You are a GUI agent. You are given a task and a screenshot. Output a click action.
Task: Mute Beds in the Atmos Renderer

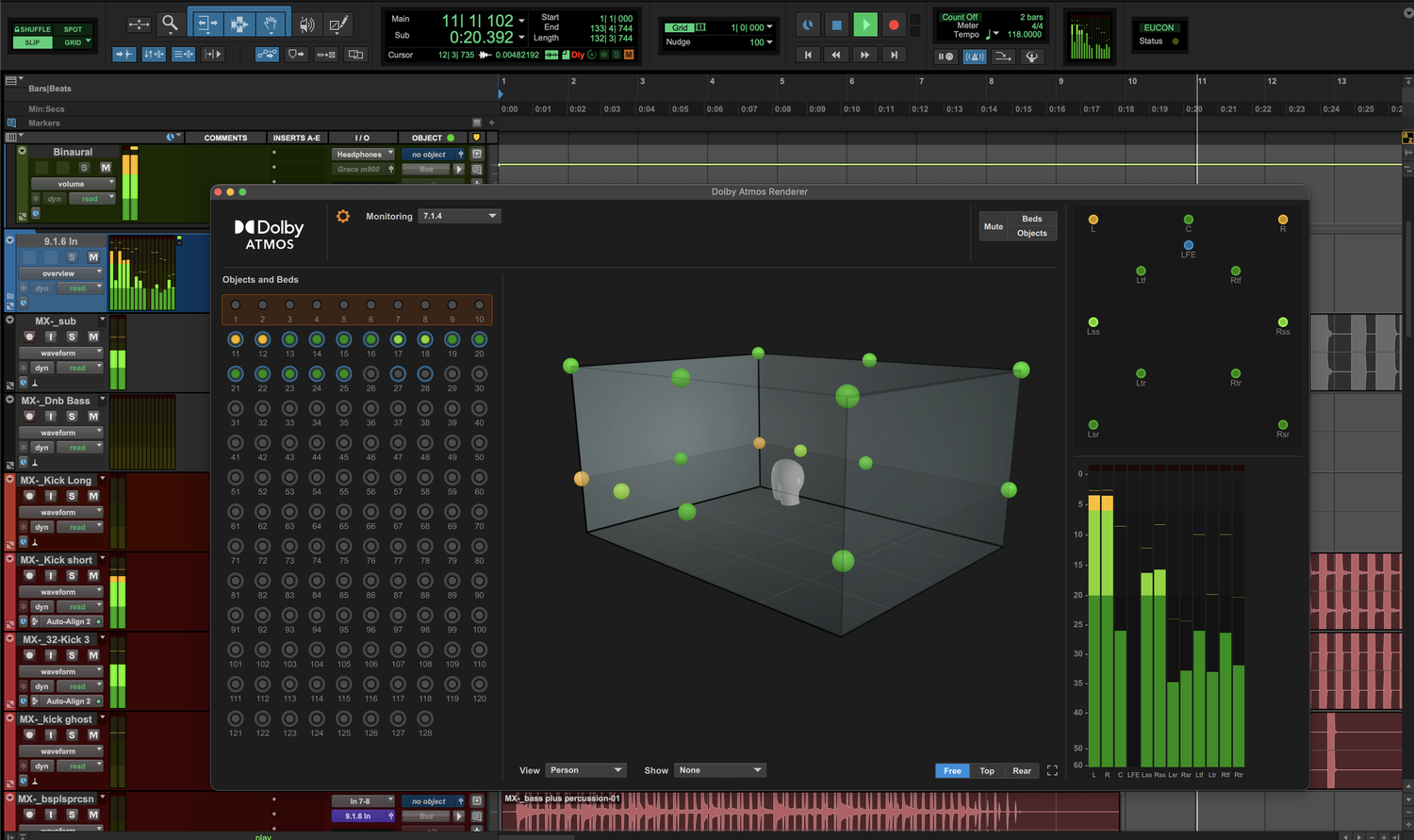[x=1032, y=219]
